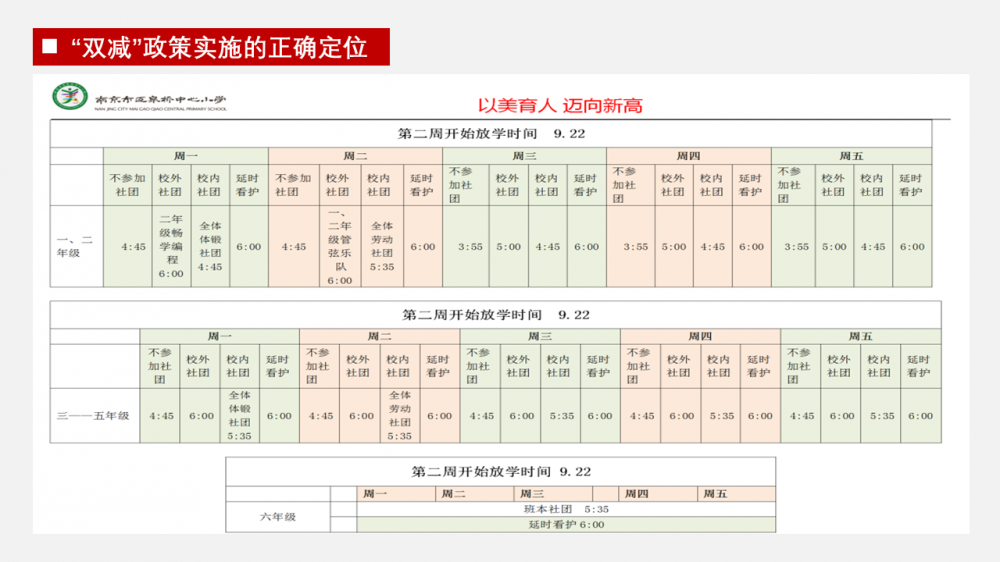Image resolution: width=1000 pixels, height=562 pixels.
Task: Select the 延时看护 6:00 green row
Action: (x=566, y=524)
